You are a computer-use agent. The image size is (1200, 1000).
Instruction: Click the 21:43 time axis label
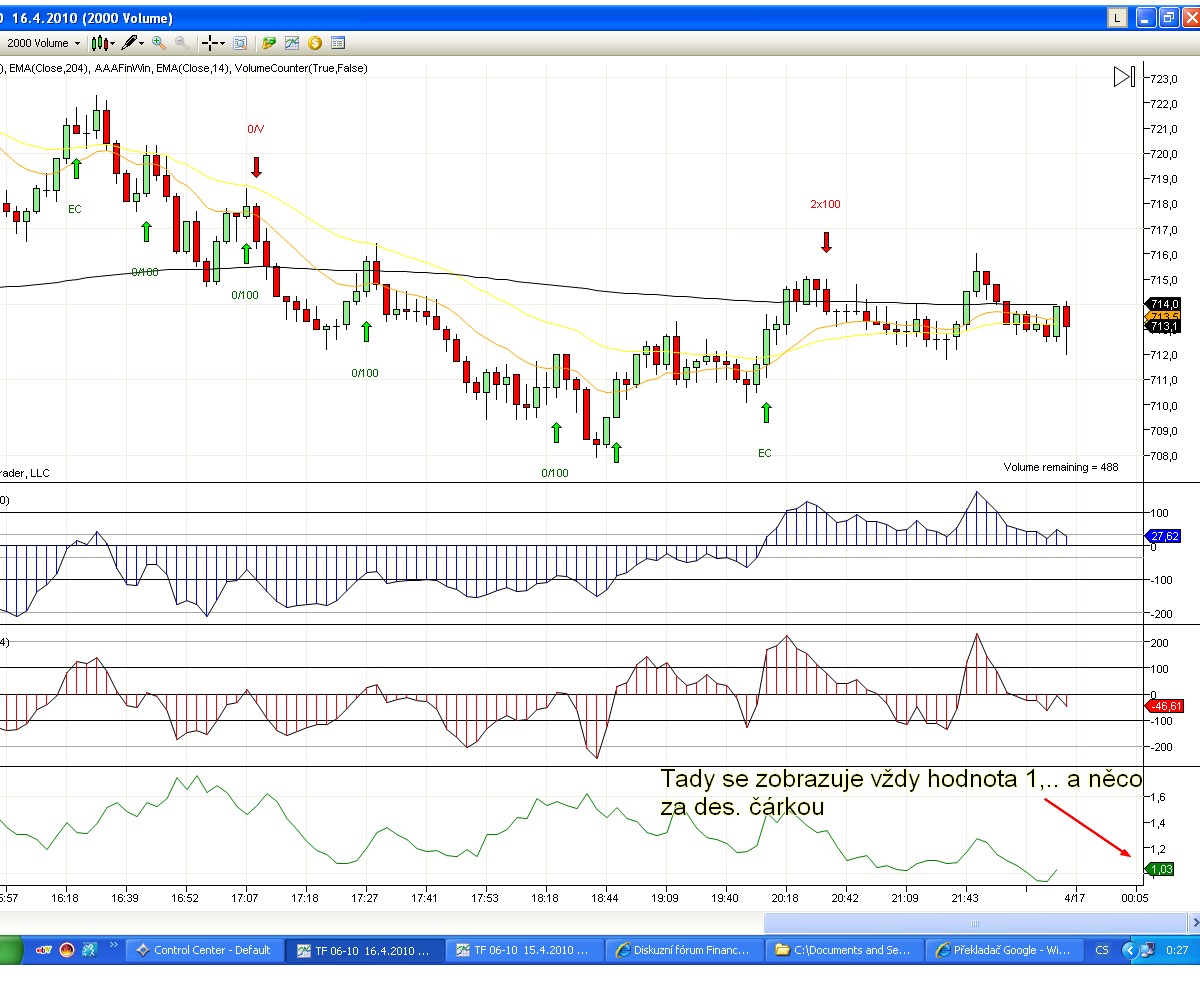[x=965, y=898]
